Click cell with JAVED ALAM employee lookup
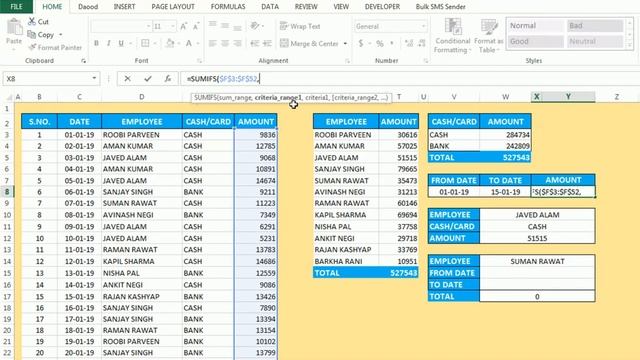Image resolution: width=640 pixels, height=360 pixels. click(537, 215)
